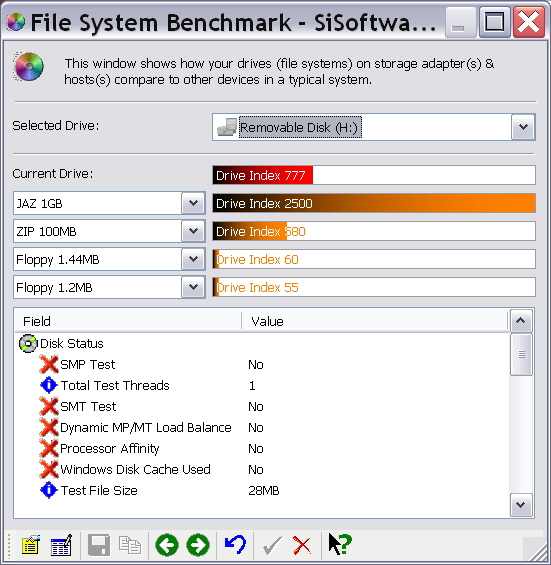Click the vertical scrollbar thumb
This screenshot has height=565, width=551.
521,355
